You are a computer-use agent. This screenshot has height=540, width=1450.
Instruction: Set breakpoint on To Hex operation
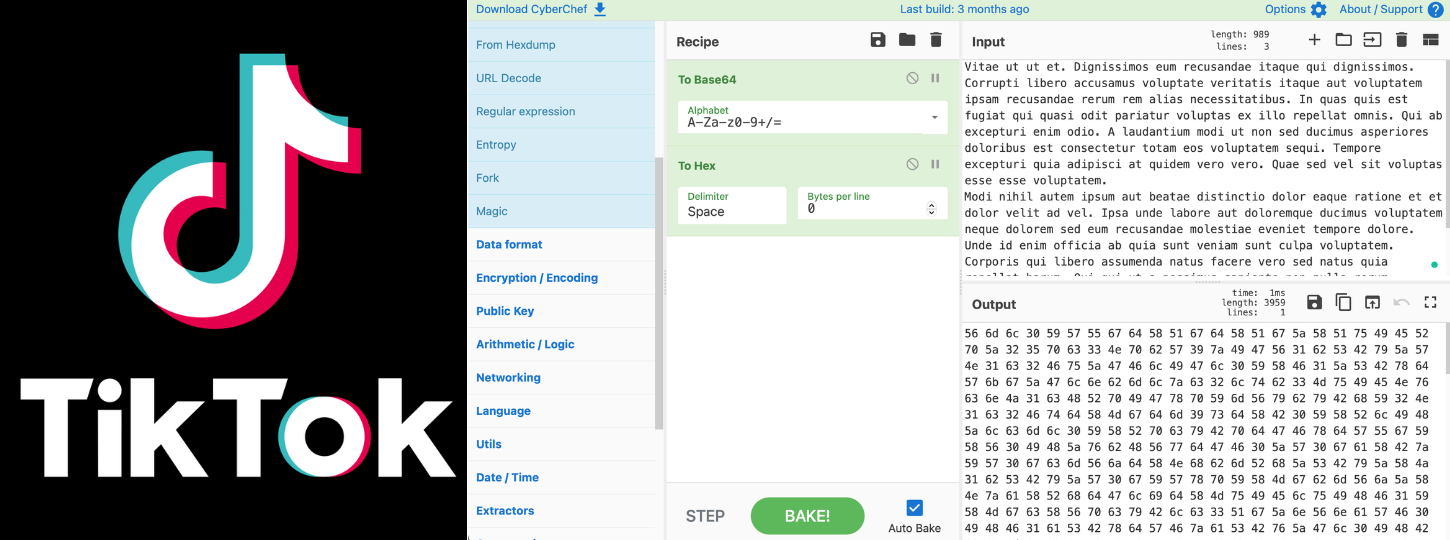(x=936, y=164)
